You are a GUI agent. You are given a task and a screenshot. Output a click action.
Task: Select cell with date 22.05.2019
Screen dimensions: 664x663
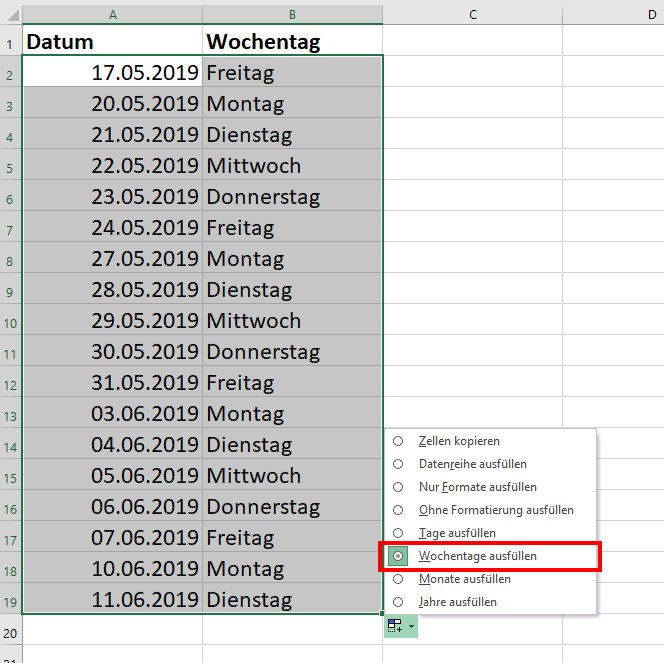pos(113,164)
